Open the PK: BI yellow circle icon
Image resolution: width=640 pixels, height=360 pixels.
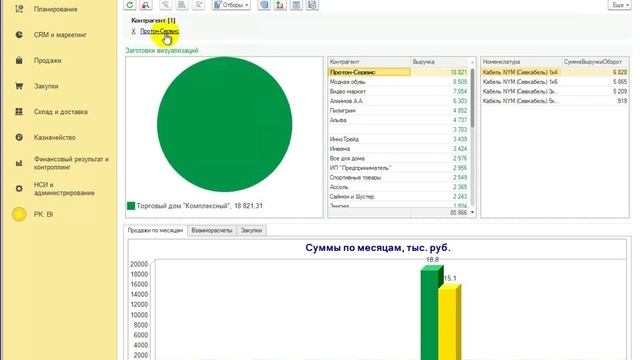[x=19, y=214]
